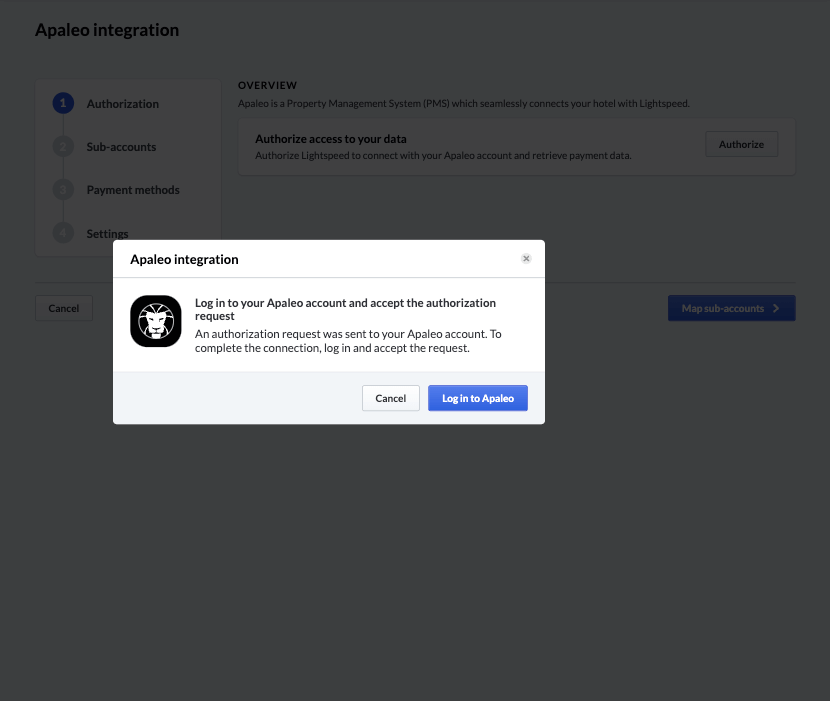Click the dialog title Apaleo integration
The height and width of the screenshot is (701, 830).
pyautogui.click(x=184, y=259)
